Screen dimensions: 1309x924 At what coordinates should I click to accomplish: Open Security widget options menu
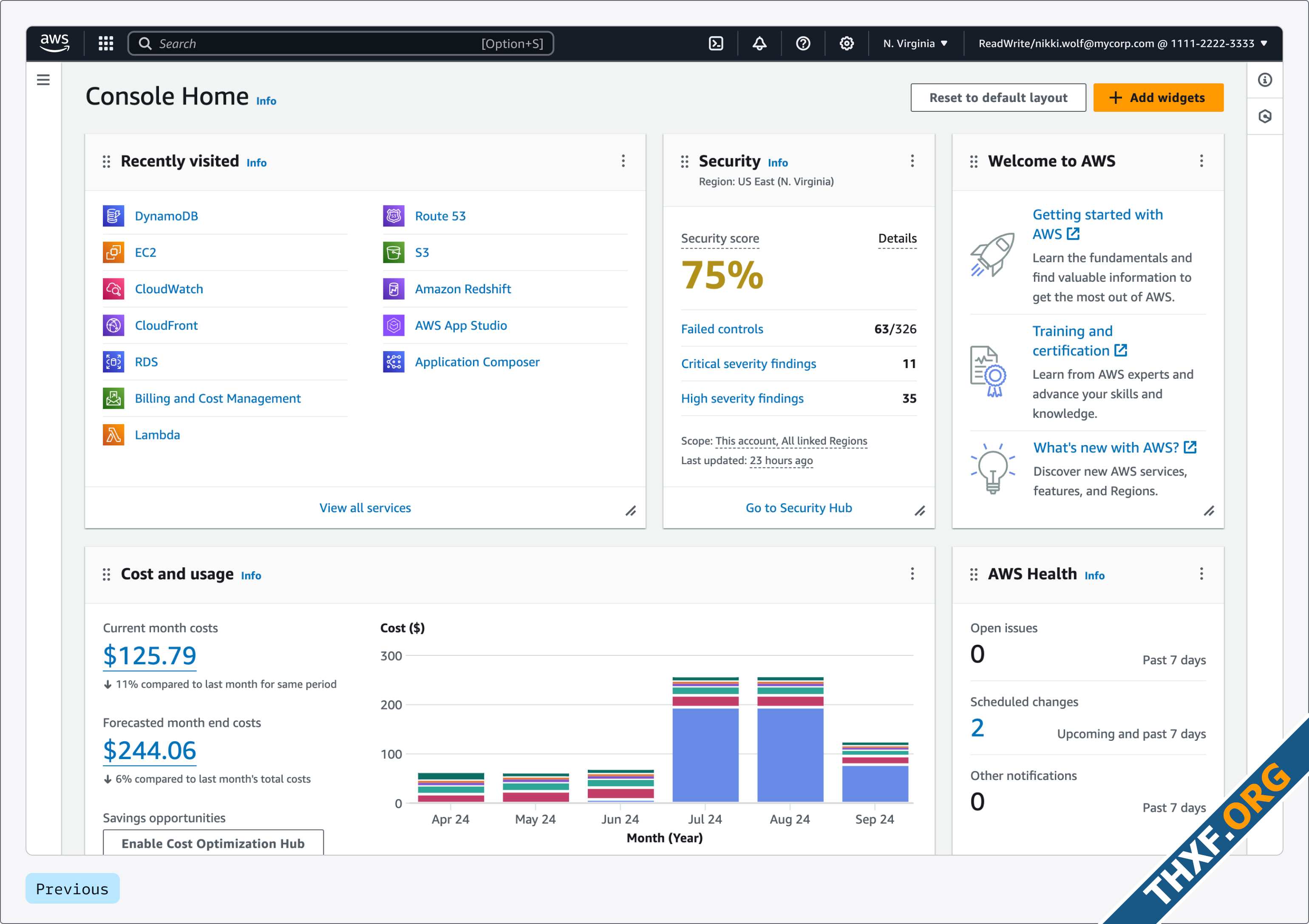(912, 161)
